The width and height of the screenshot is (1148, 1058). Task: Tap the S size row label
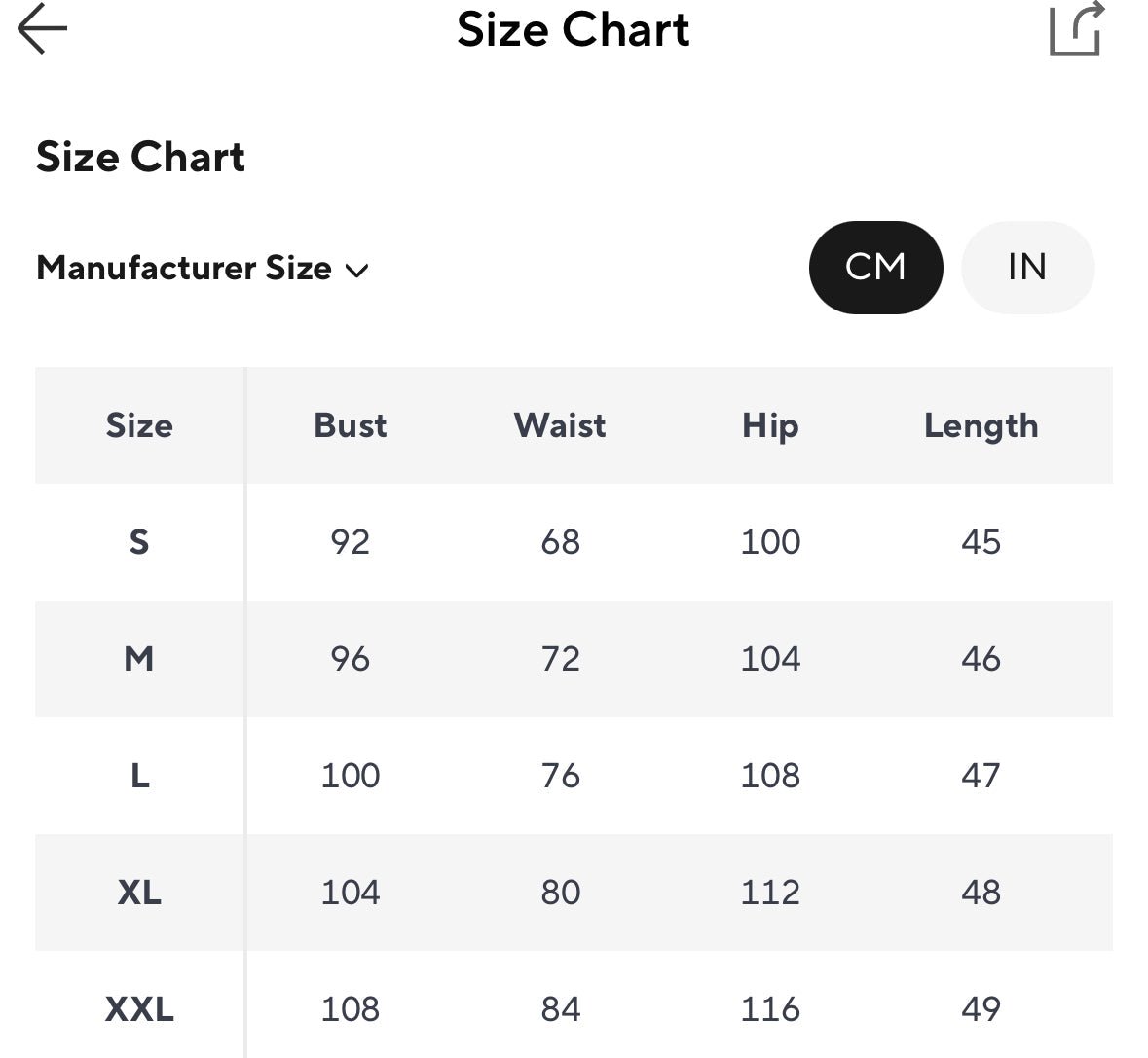click(x=139, y=542)
